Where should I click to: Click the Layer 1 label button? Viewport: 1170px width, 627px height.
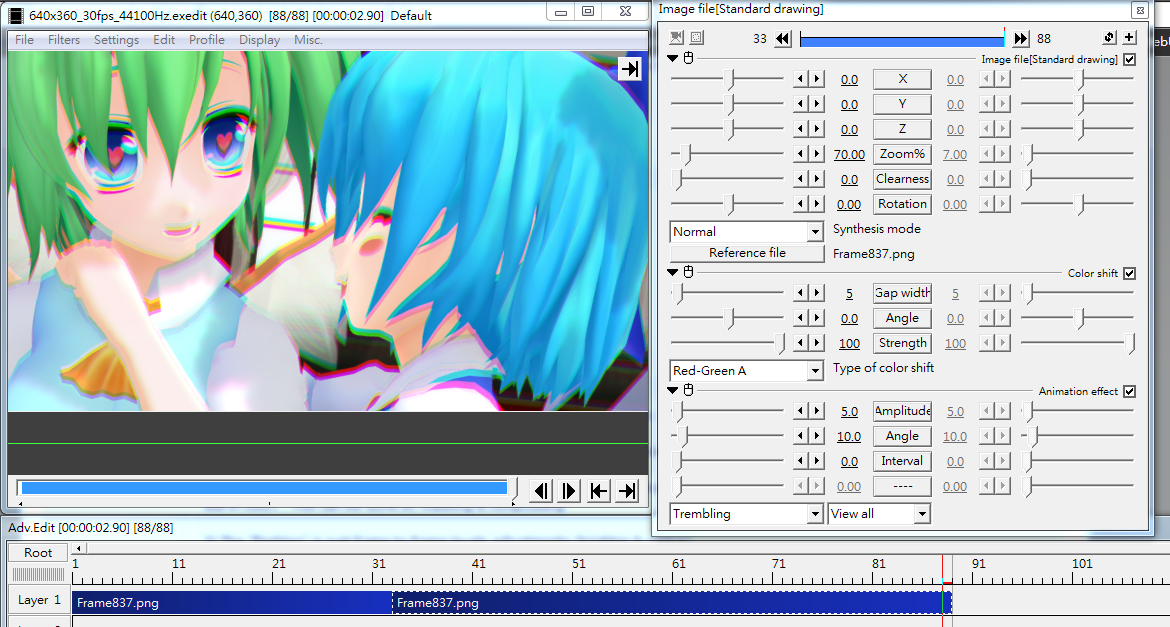point(39,600)
